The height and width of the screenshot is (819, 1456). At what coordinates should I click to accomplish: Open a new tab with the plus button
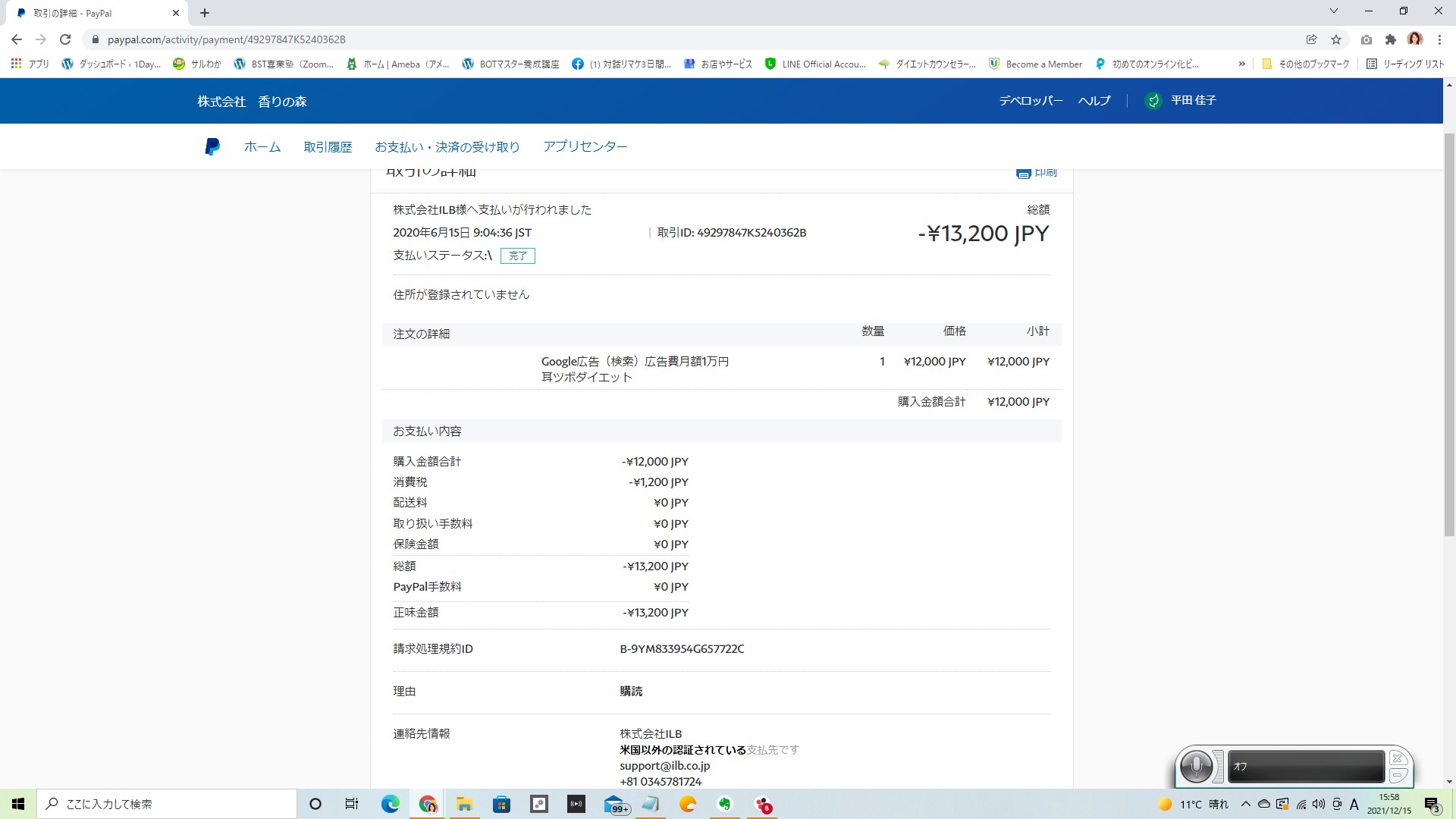205,13
